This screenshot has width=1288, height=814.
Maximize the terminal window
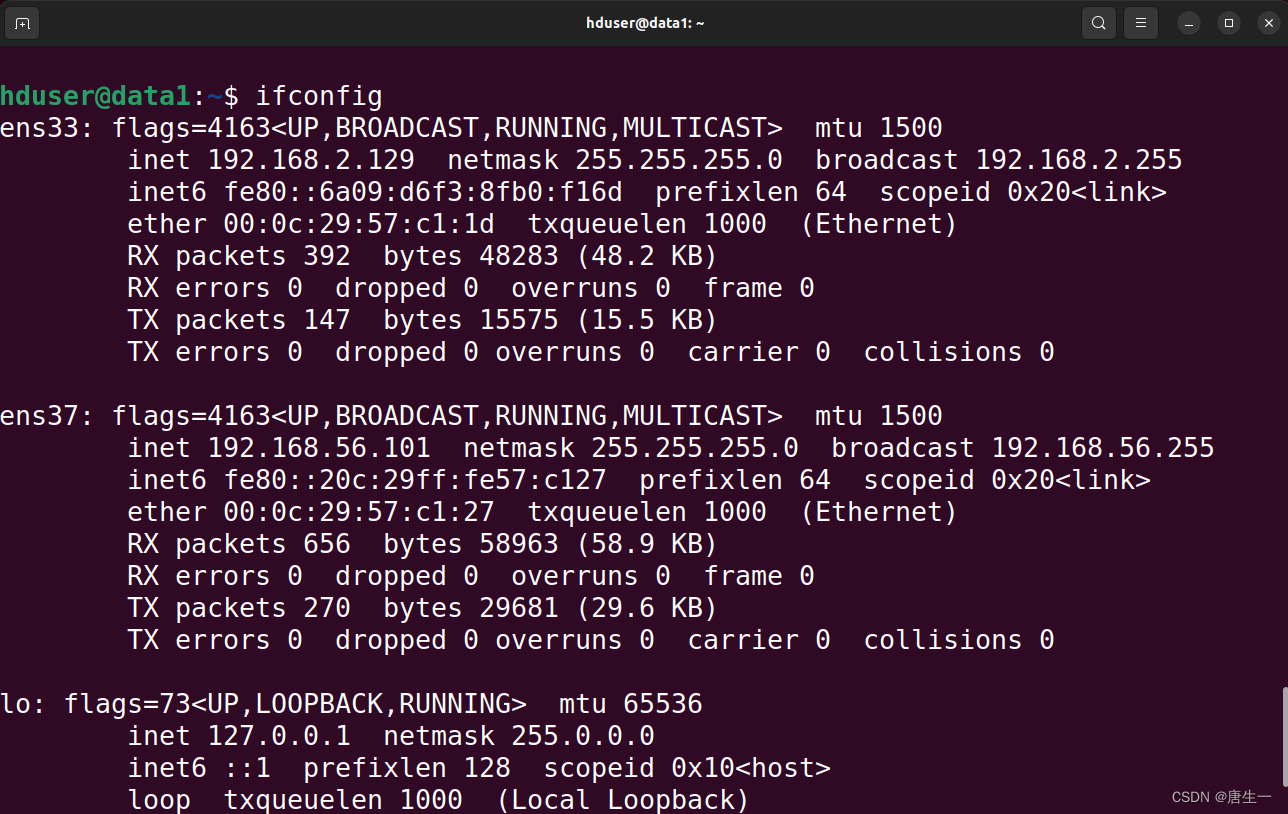click(1229, 23)
